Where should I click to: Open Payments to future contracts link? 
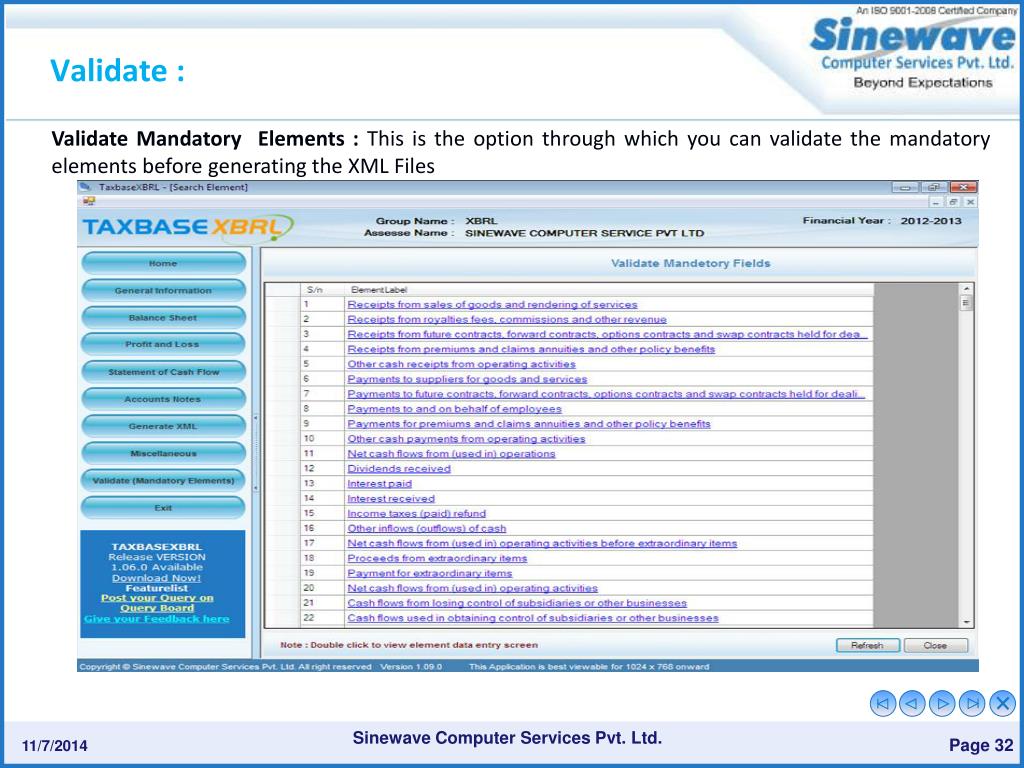pos(606,394)
